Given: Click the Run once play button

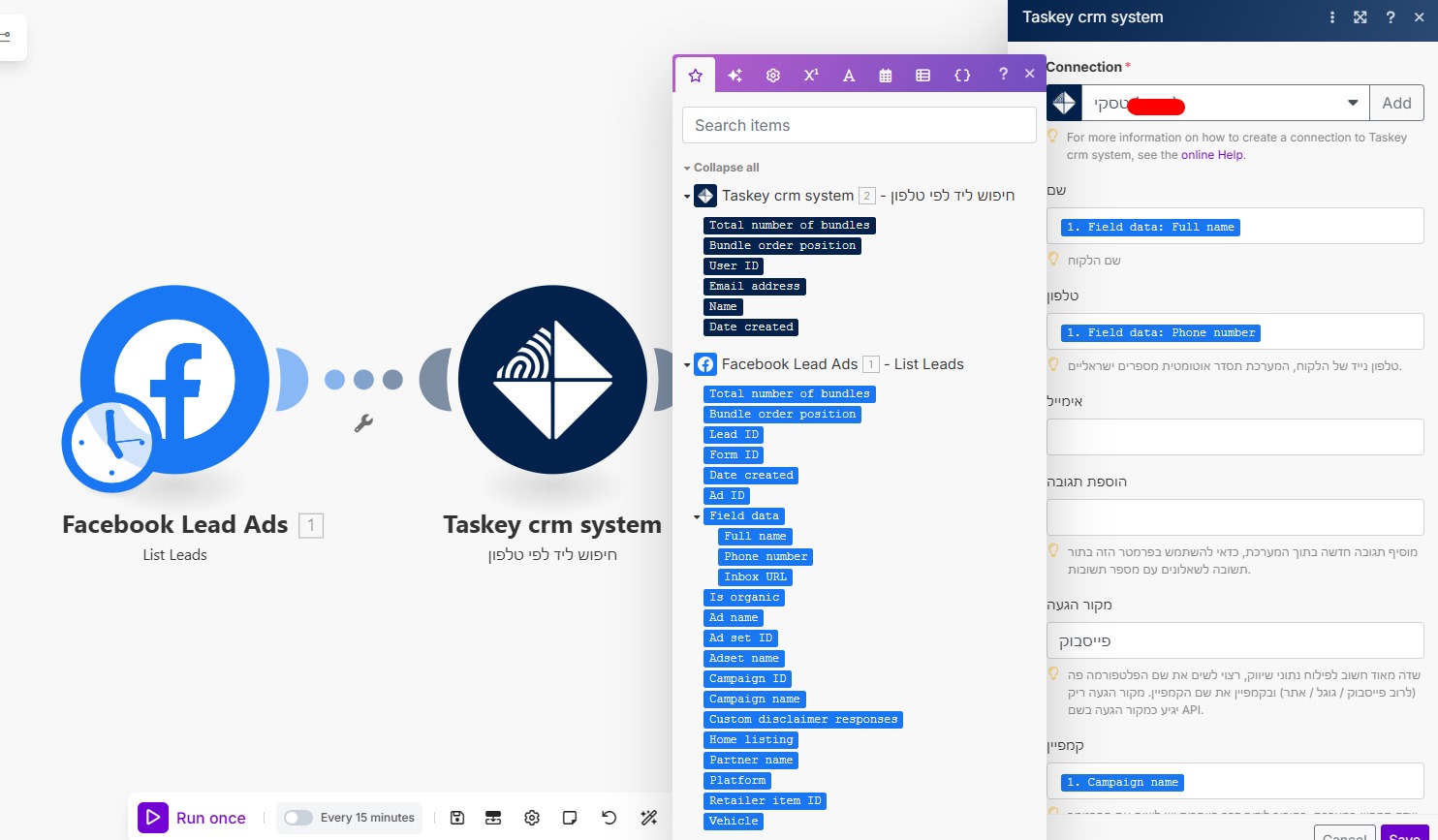Looking at the screenshot, I should (x=153, y=818).
